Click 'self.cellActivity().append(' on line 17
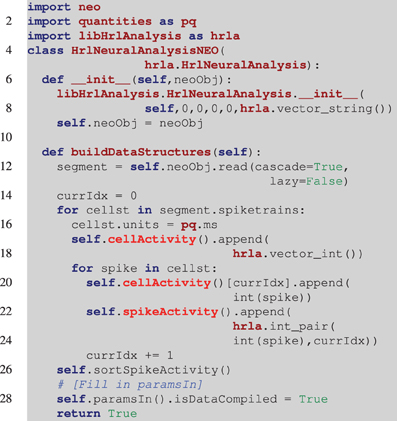This screenshot has height=421, width=397. (x=170, y=239)
